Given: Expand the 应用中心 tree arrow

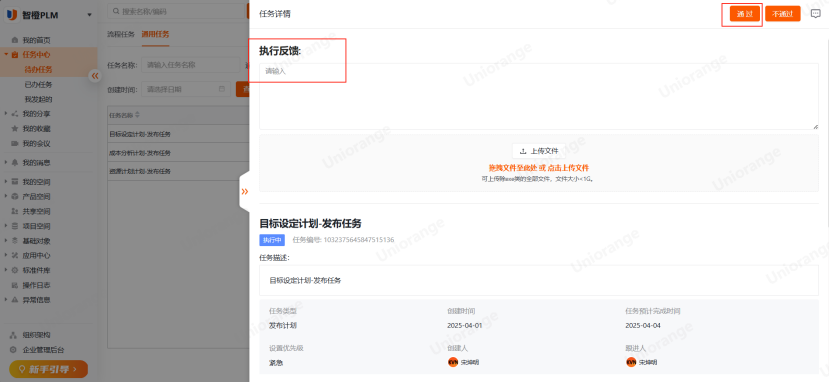Looking at the screenshot, I should pyautogui.click(x=6, y=256).
